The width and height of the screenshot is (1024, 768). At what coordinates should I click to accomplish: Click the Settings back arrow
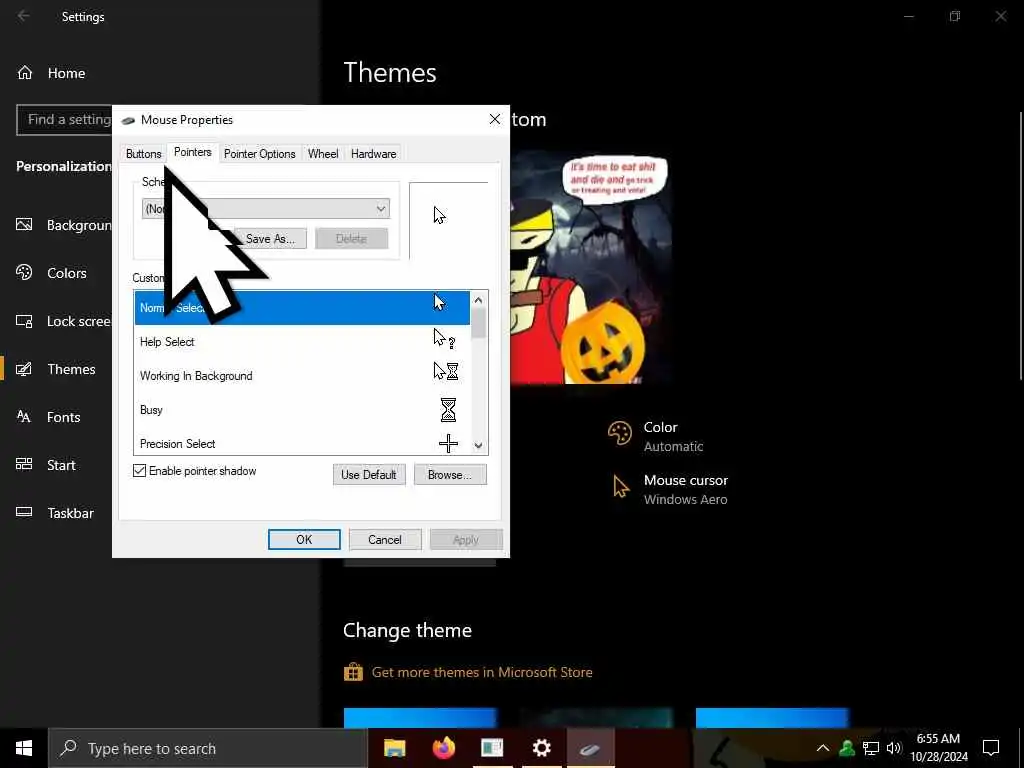24,16
